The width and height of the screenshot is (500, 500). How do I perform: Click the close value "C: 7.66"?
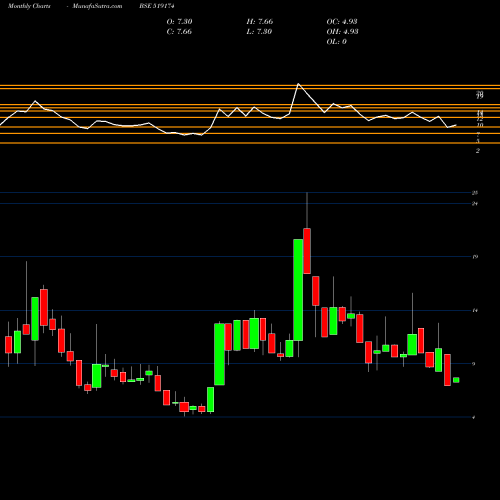(x=179, y=32)
